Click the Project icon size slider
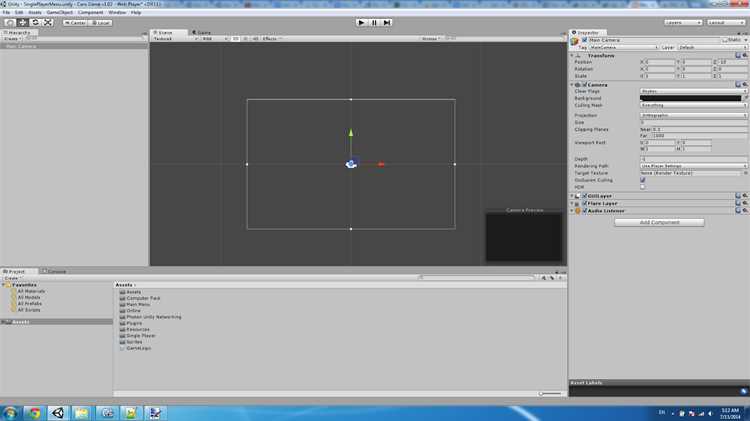The height and width of the screenshot is (421, 750). [x=550, y=394]
